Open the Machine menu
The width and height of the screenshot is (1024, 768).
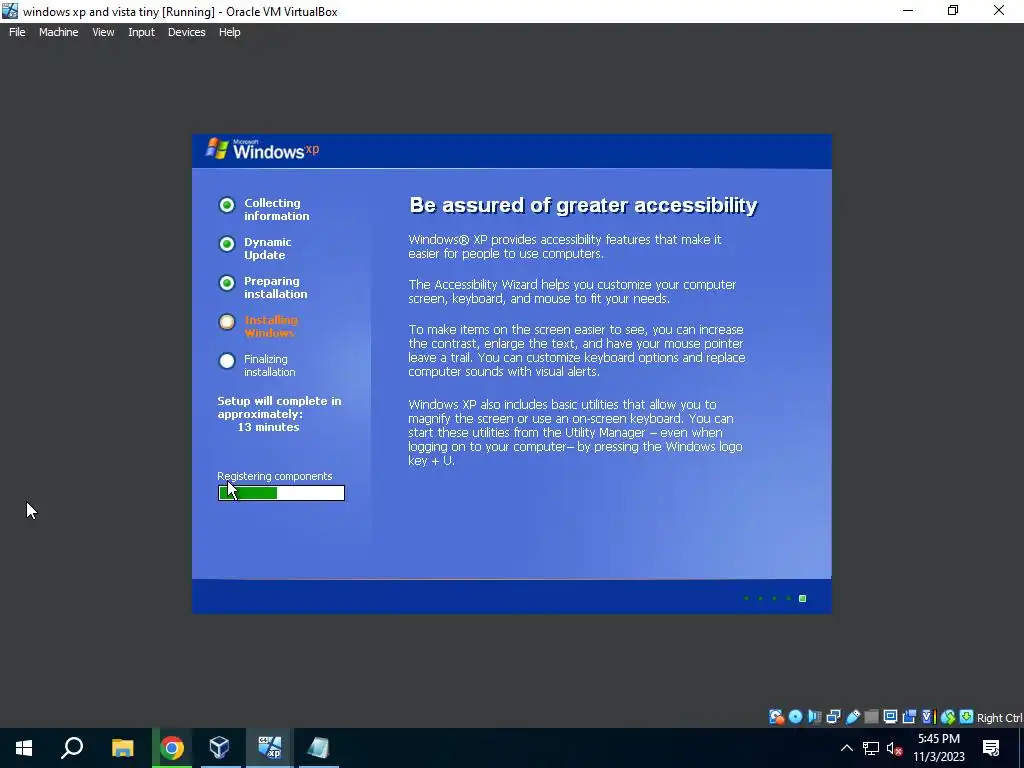pos(58,32)
